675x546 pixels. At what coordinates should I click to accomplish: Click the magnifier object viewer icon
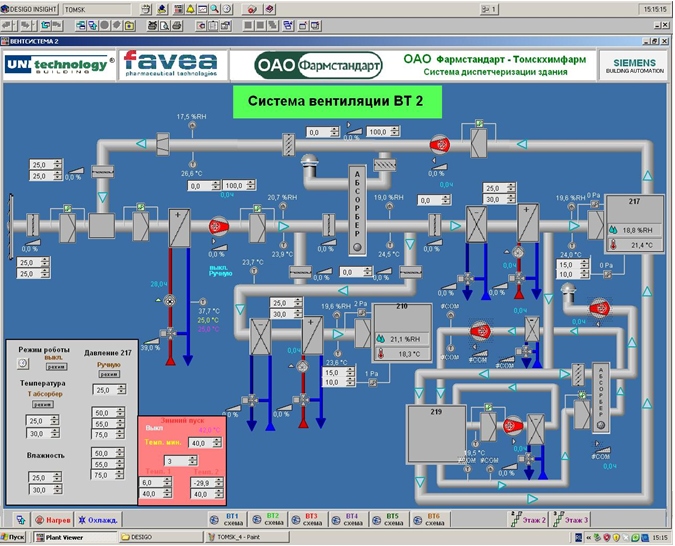pyautogui.click(x=214, y=9)
